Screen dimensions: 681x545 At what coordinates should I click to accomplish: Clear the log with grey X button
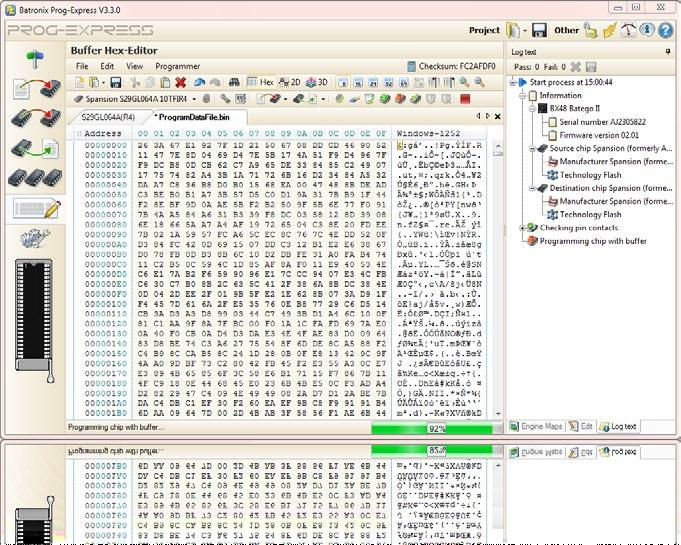(x=575, y=67)
